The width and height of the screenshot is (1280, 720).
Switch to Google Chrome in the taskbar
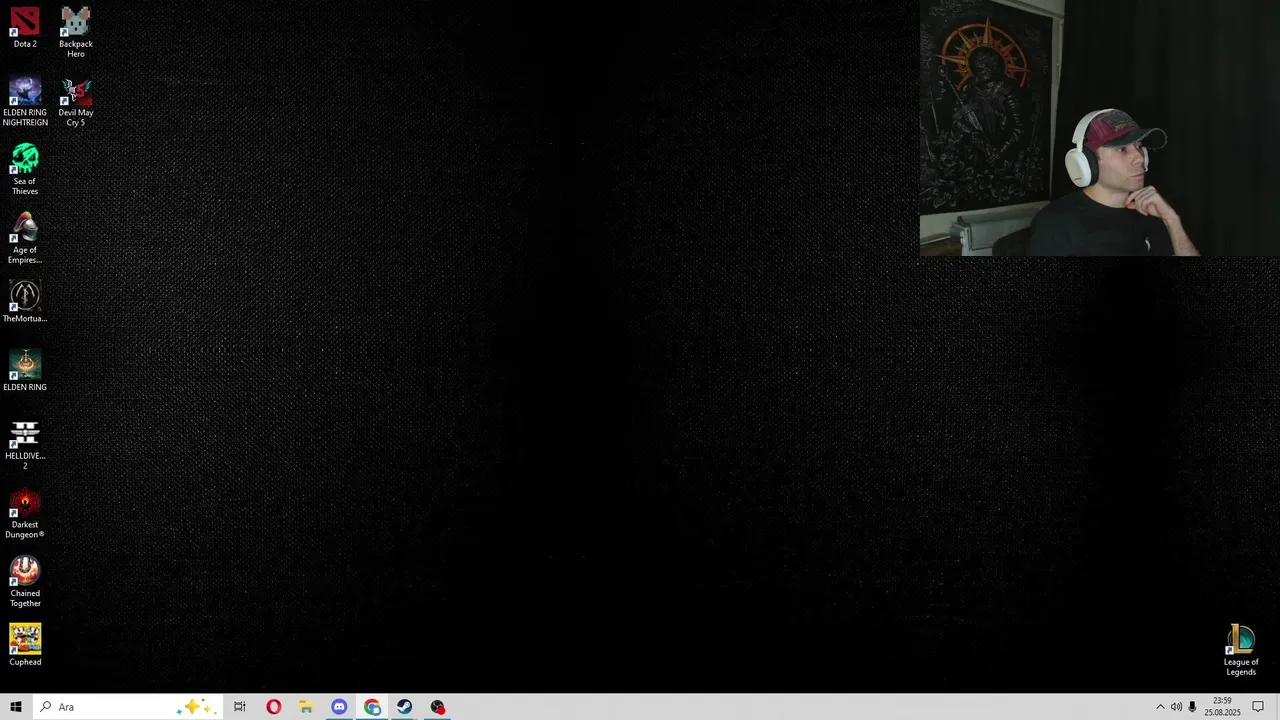(372, 707)
